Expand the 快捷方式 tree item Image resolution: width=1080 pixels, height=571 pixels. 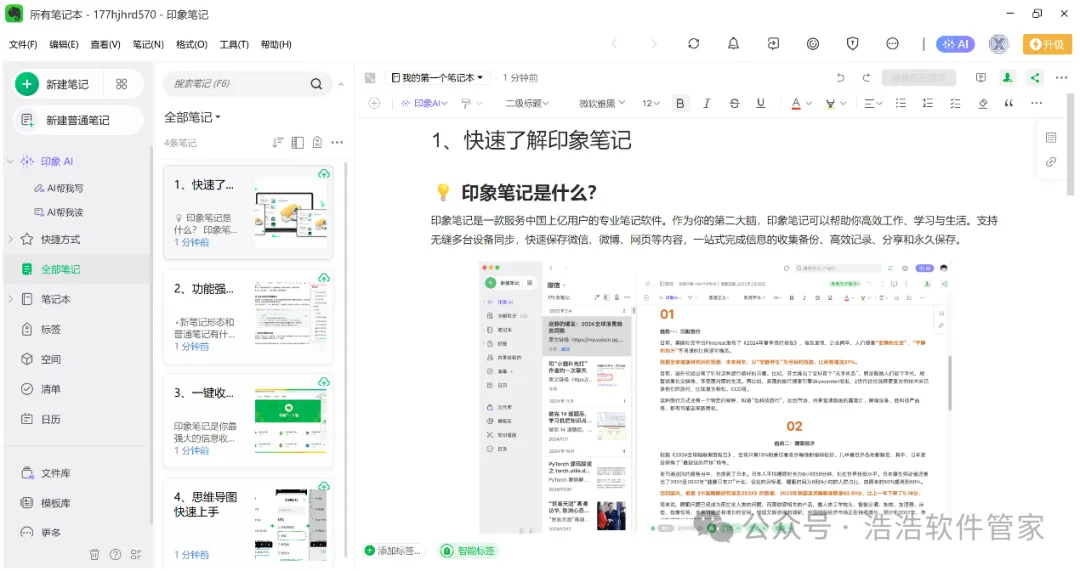[x=10, y=239]
